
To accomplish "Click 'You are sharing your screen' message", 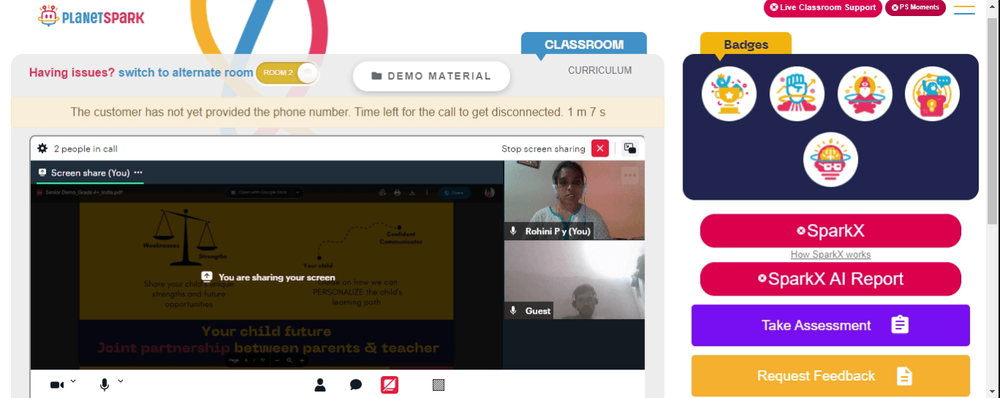I will point(268,277).
